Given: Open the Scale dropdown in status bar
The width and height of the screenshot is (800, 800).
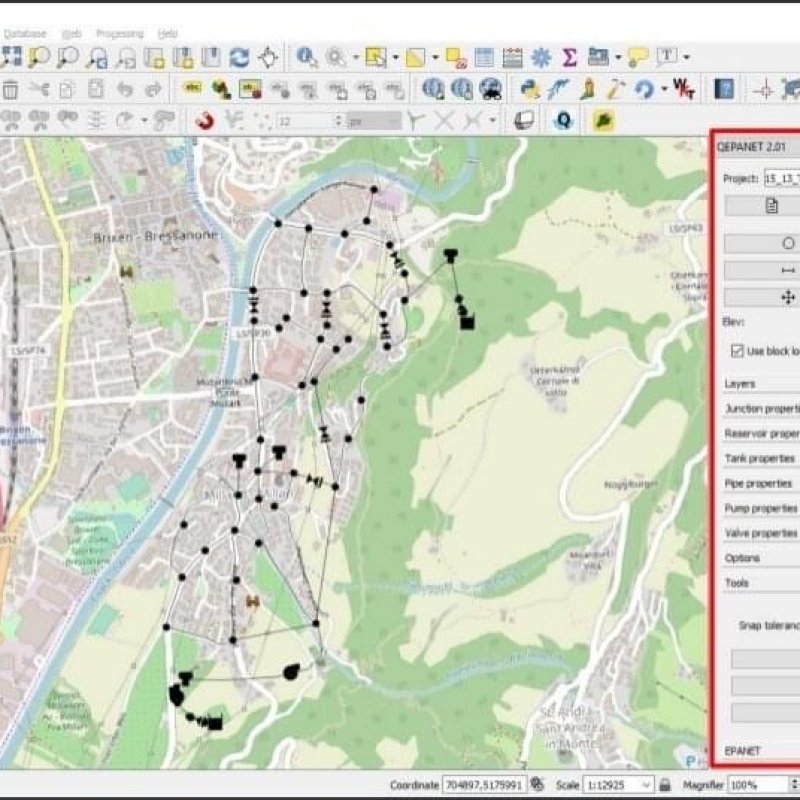Looking at the screenshot, I should pyautogui.click(x=646, y=785).
